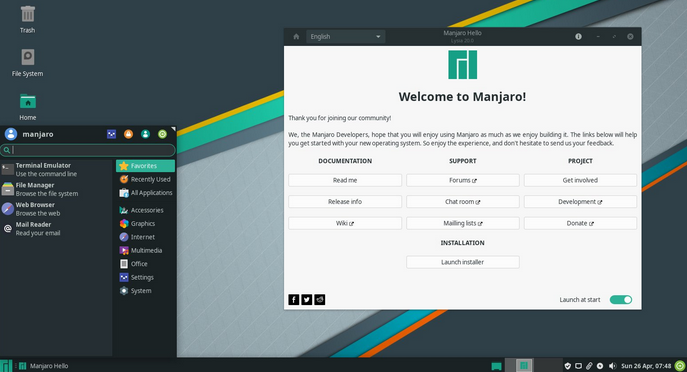Select the All Applications category
687x372 pixels.
[x=145, y=193]
